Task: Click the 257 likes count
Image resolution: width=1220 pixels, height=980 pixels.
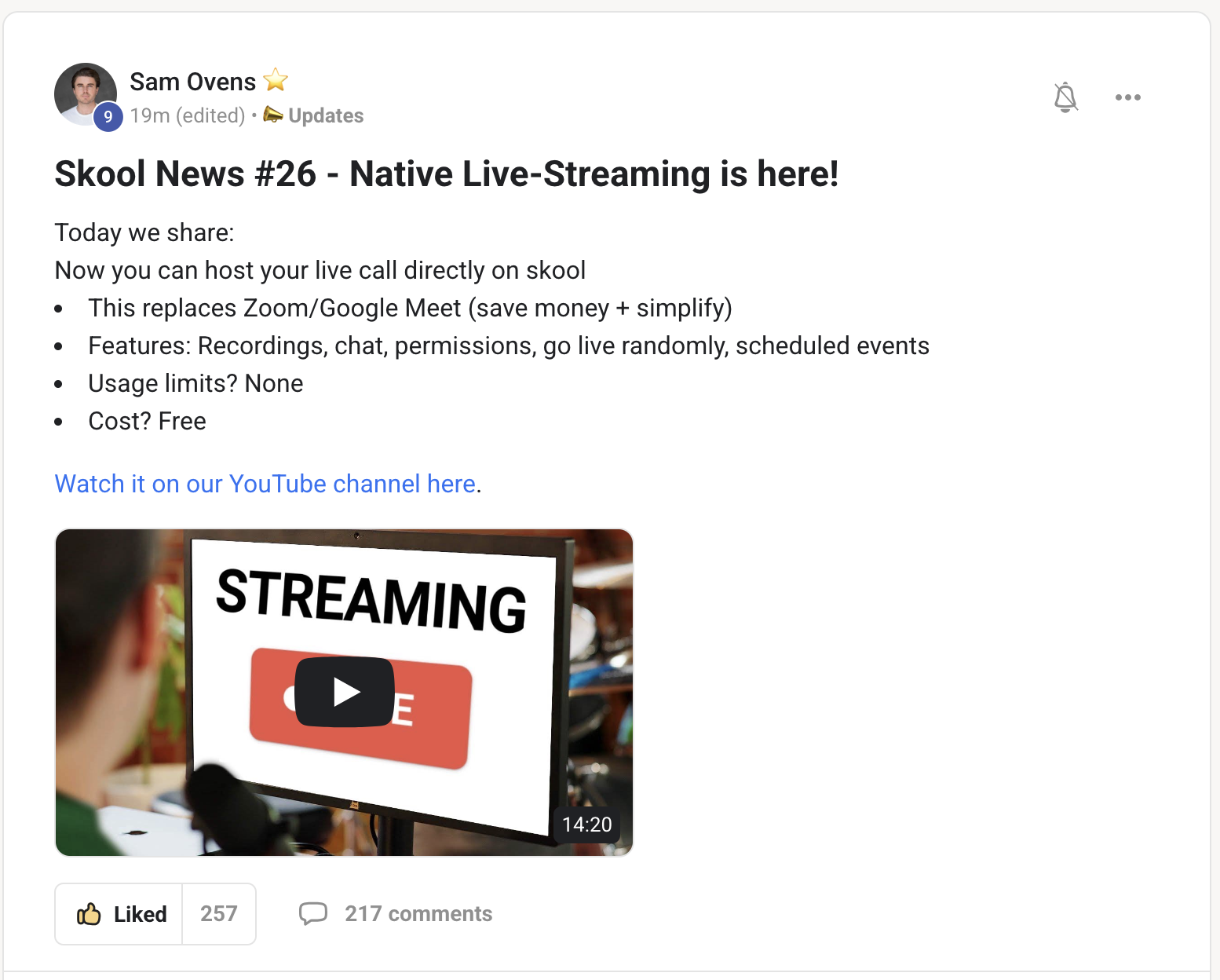Action: click(x=219, y=913)
